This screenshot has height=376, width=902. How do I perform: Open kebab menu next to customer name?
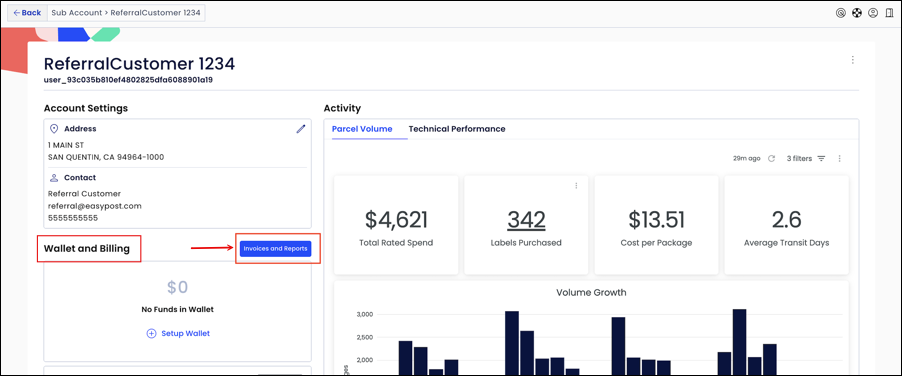[853, 60]
